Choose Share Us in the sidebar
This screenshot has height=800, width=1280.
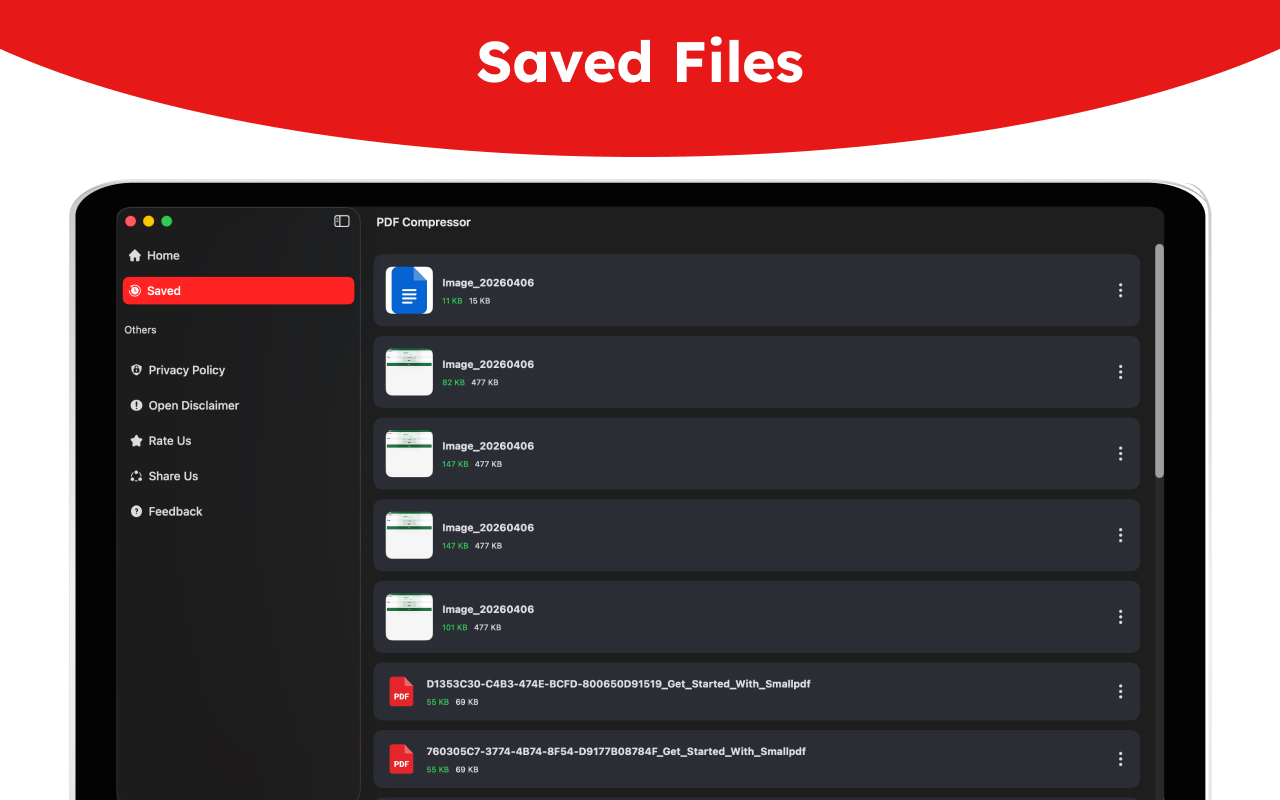(x=165, y=476)
